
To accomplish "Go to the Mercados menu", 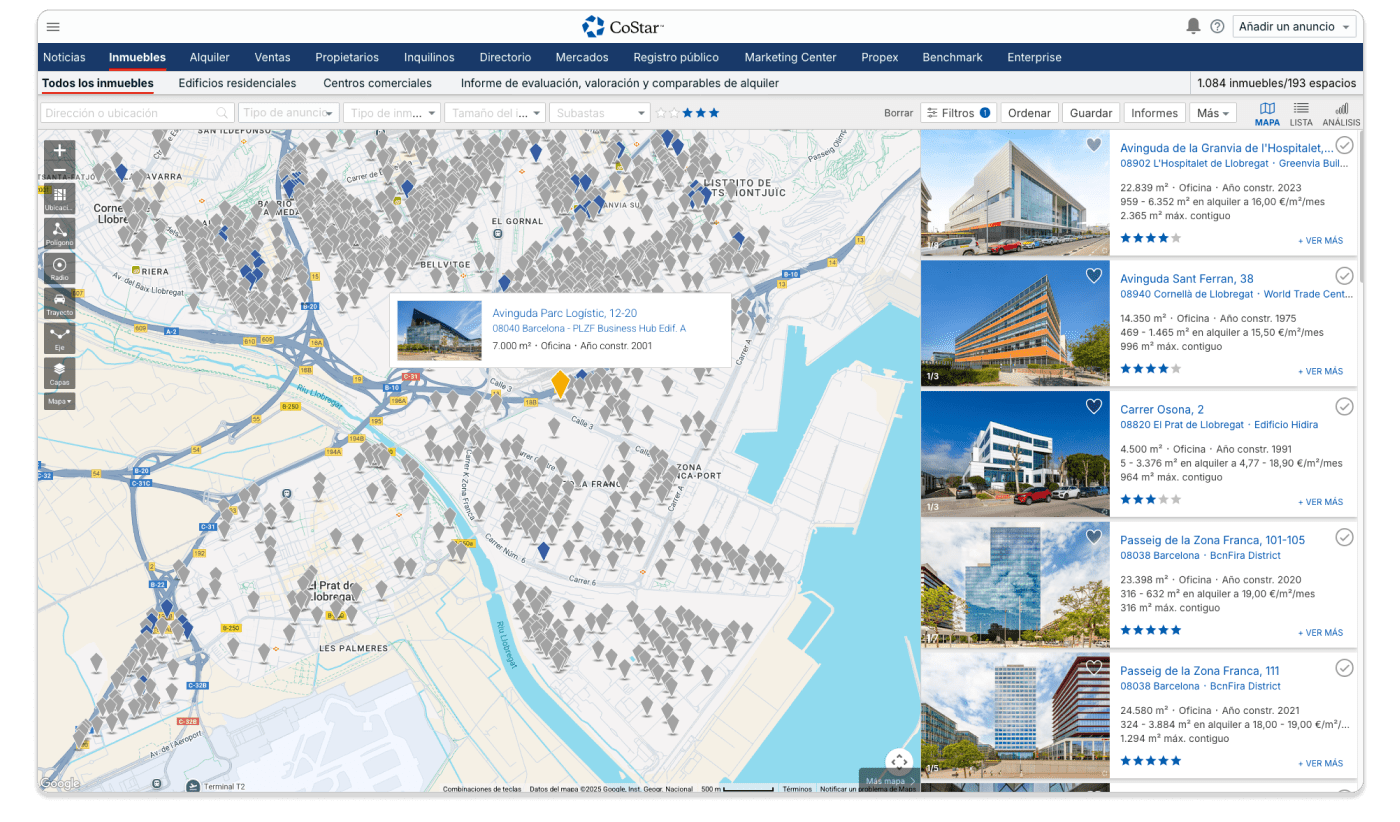I will 581,57.
